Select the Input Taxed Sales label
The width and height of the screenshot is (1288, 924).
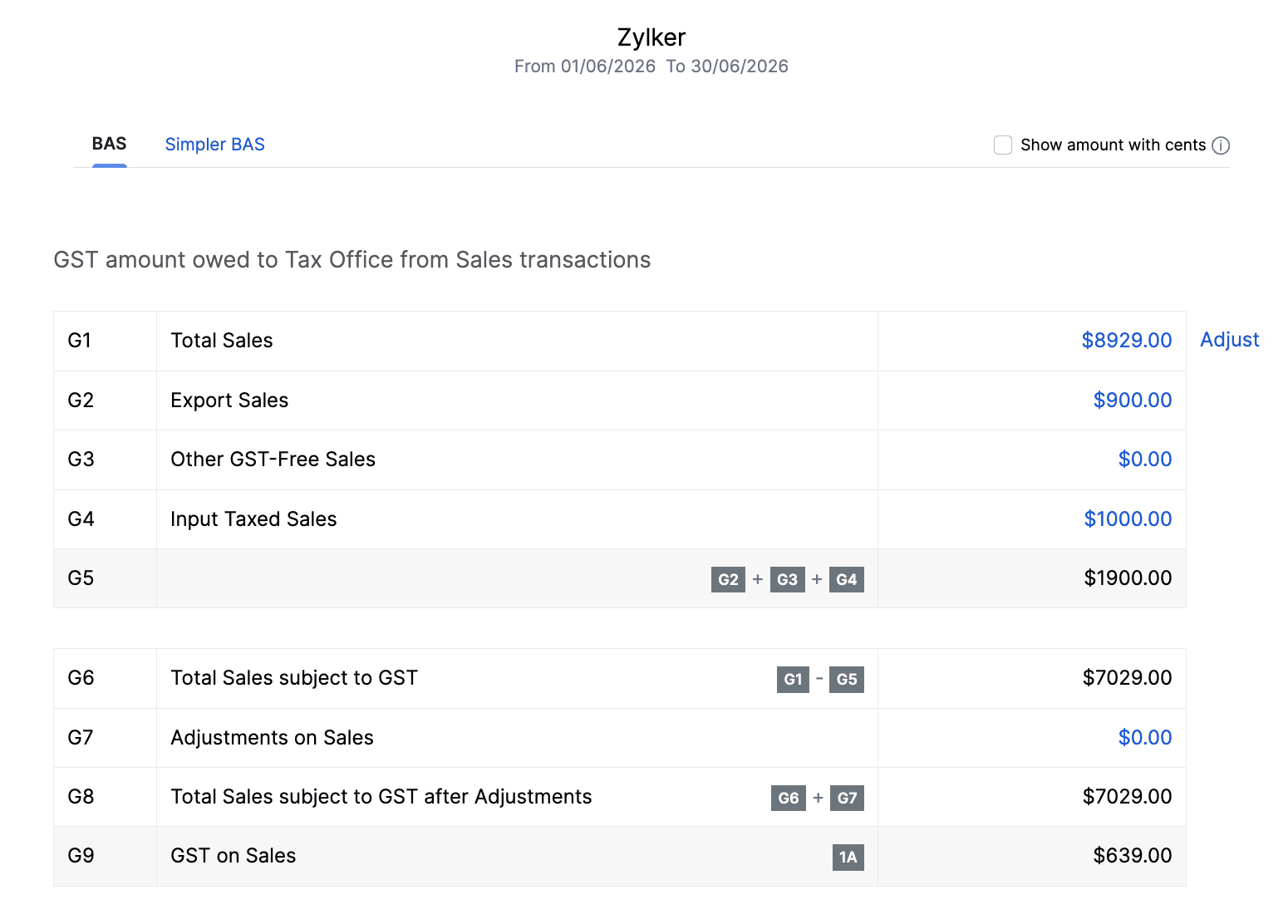[253, 519]
